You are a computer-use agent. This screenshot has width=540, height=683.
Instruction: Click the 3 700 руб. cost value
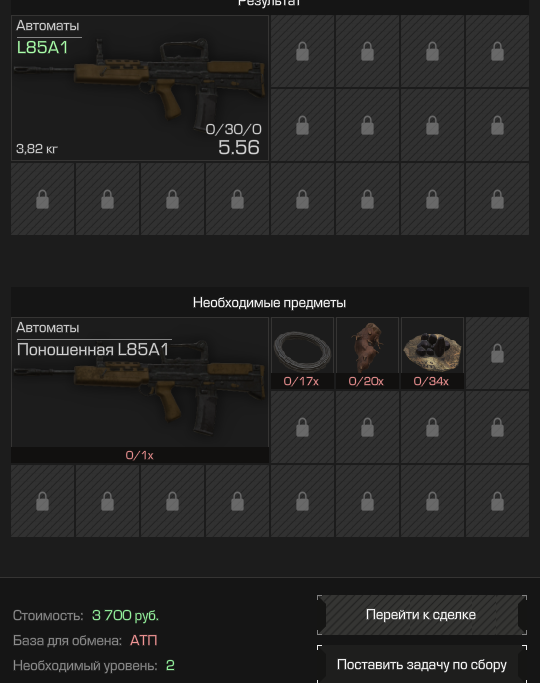pos(125,615)
